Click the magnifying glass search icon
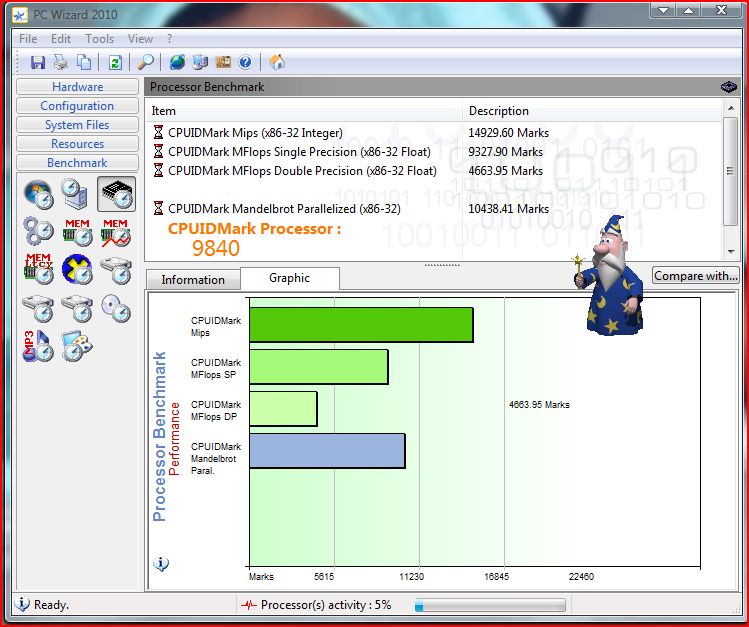 146,62
